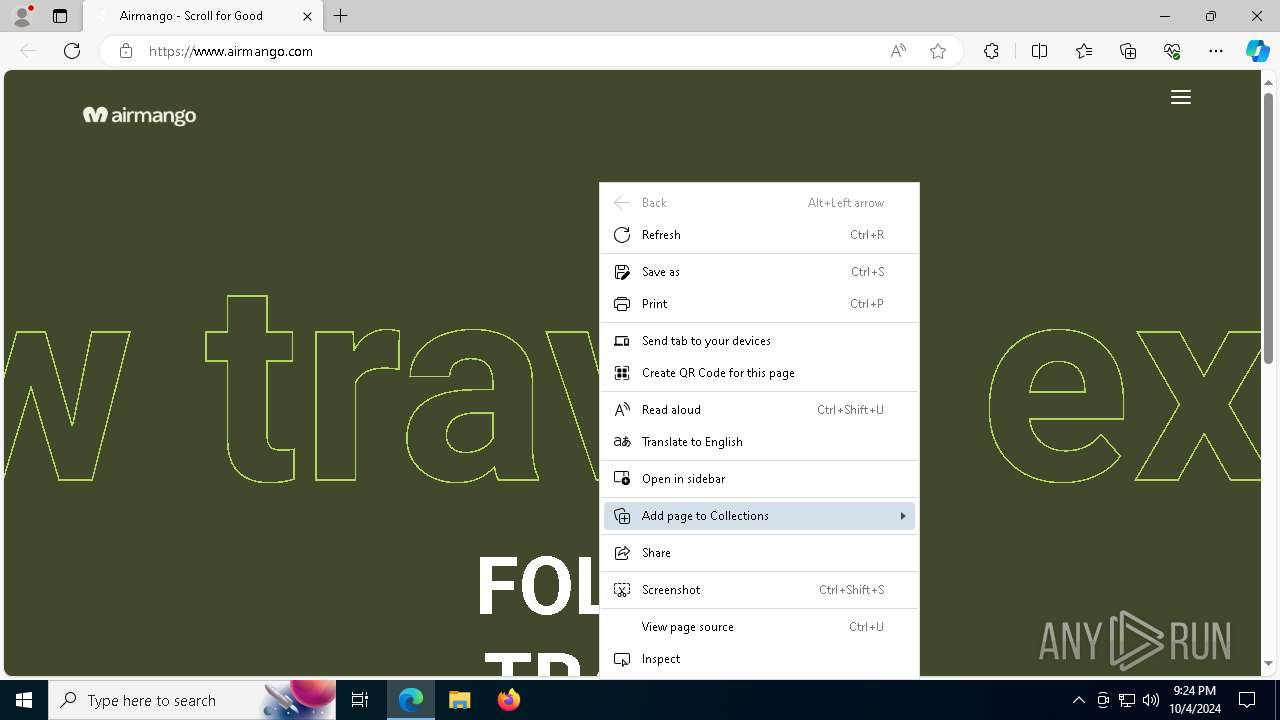The height and width of the screenshot is (720, 1280).
Task: Expand Add page to Collections submenu
Action: [x=759, y=516]
